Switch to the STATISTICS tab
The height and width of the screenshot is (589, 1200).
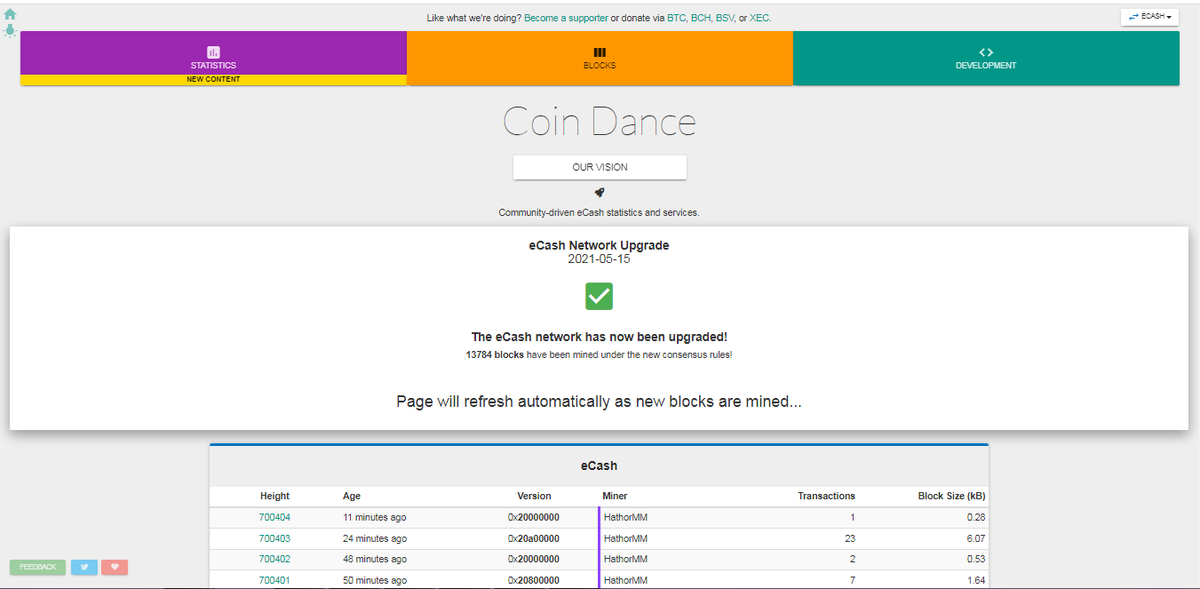click(213, 58)
